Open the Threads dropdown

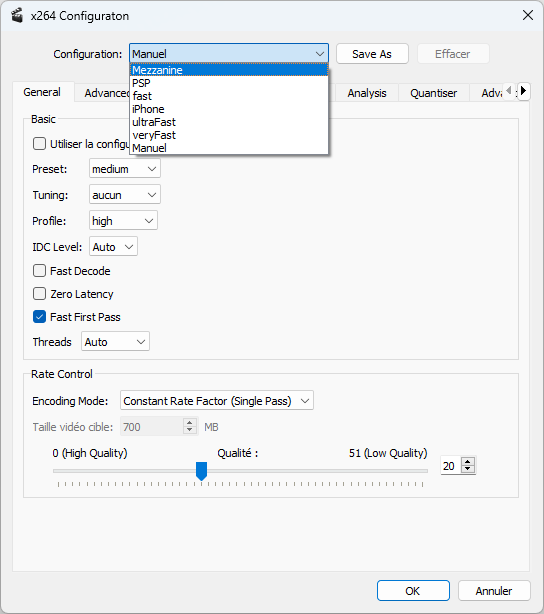pos(115,341)
